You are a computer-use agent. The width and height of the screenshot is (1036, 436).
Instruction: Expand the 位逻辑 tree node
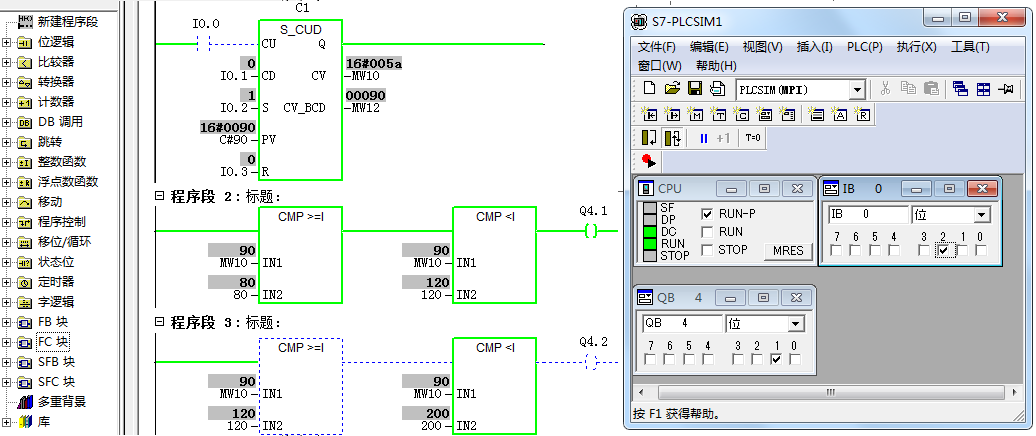click(x=7, y=43)
